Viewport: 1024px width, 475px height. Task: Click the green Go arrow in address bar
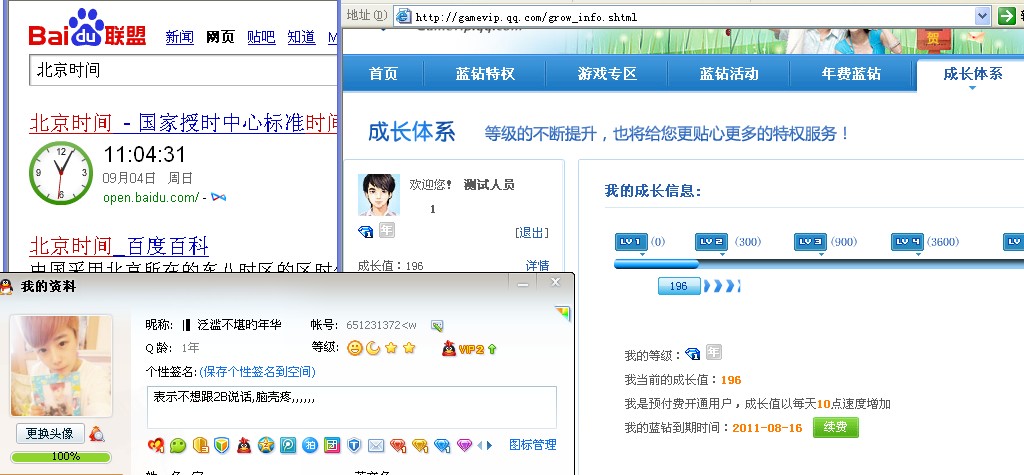(x=1006, y=16)
